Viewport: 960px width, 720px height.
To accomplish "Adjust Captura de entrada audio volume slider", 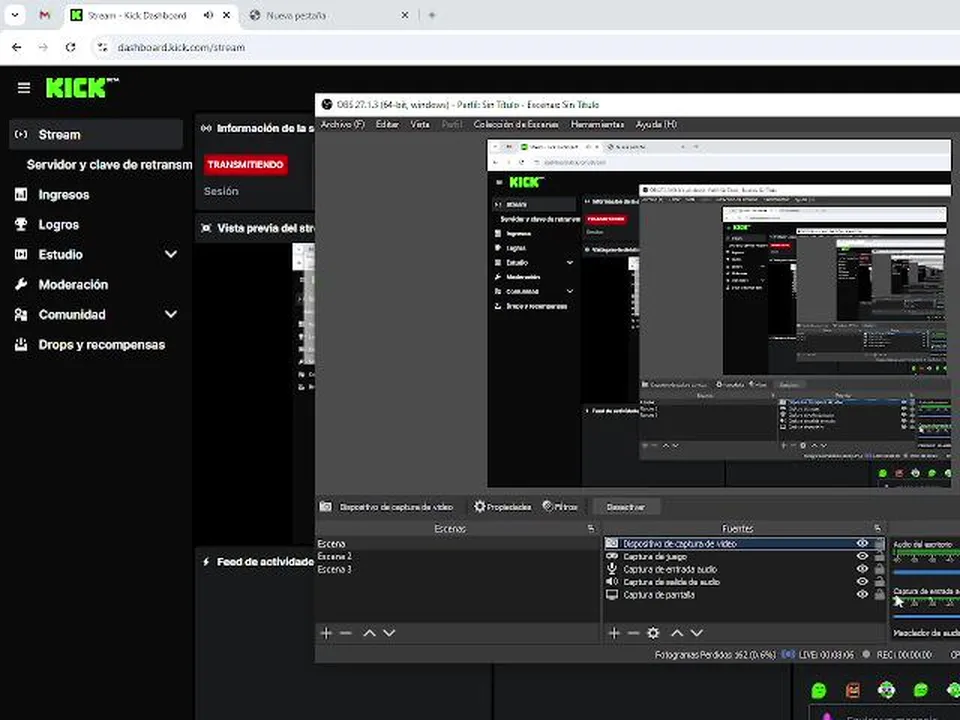I will (926, 617).
